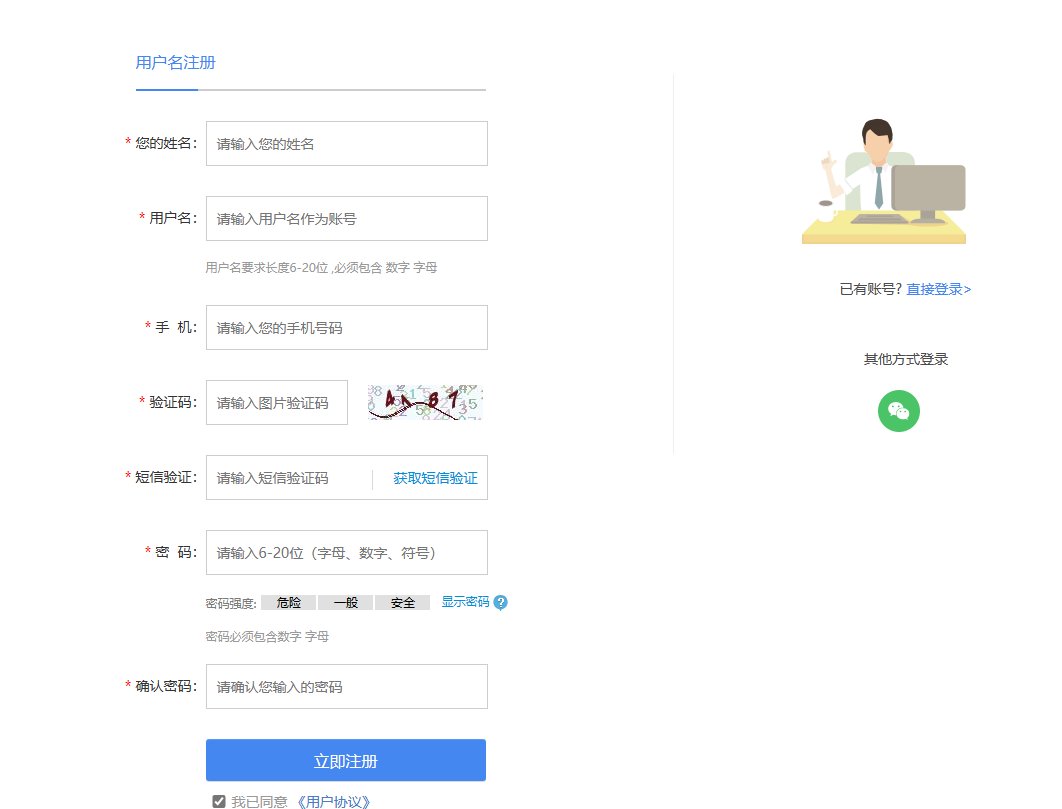1062x809 pixels.
Task: Click the desk worker illustration
Action: tap(884, 177)
